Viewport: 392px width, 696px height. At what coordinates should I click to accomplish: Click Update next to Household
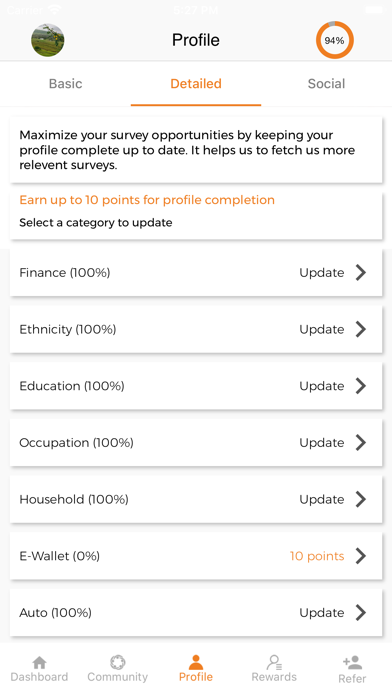click(322, 499)
